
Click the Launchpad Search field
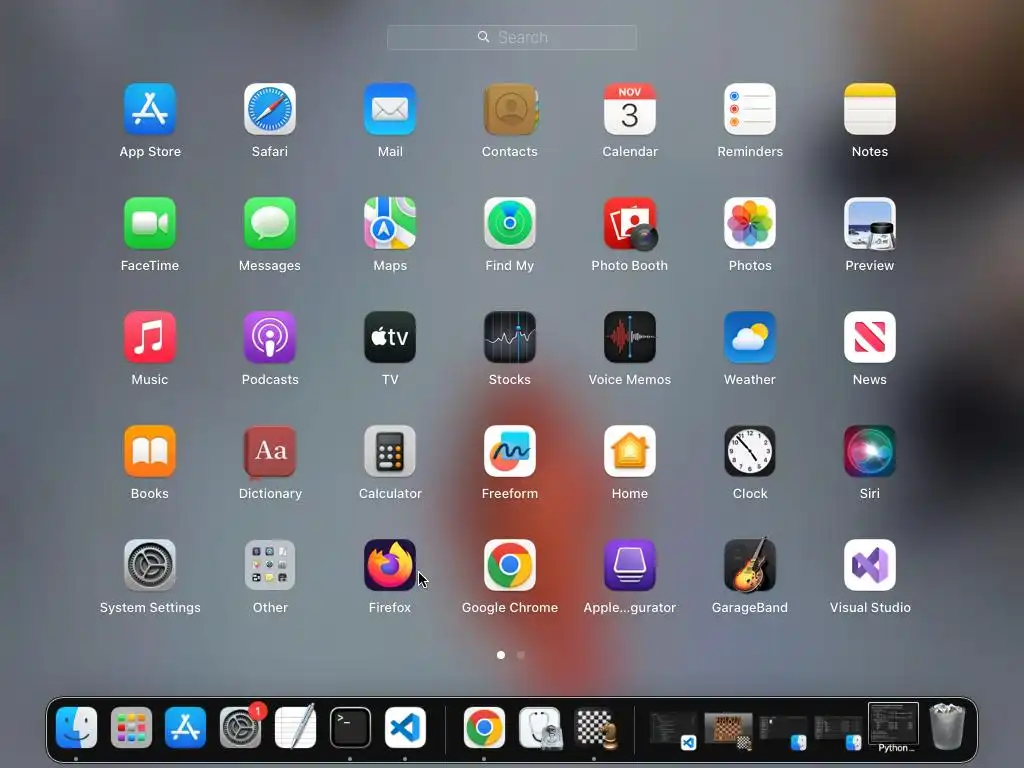(x=512, y=37)
